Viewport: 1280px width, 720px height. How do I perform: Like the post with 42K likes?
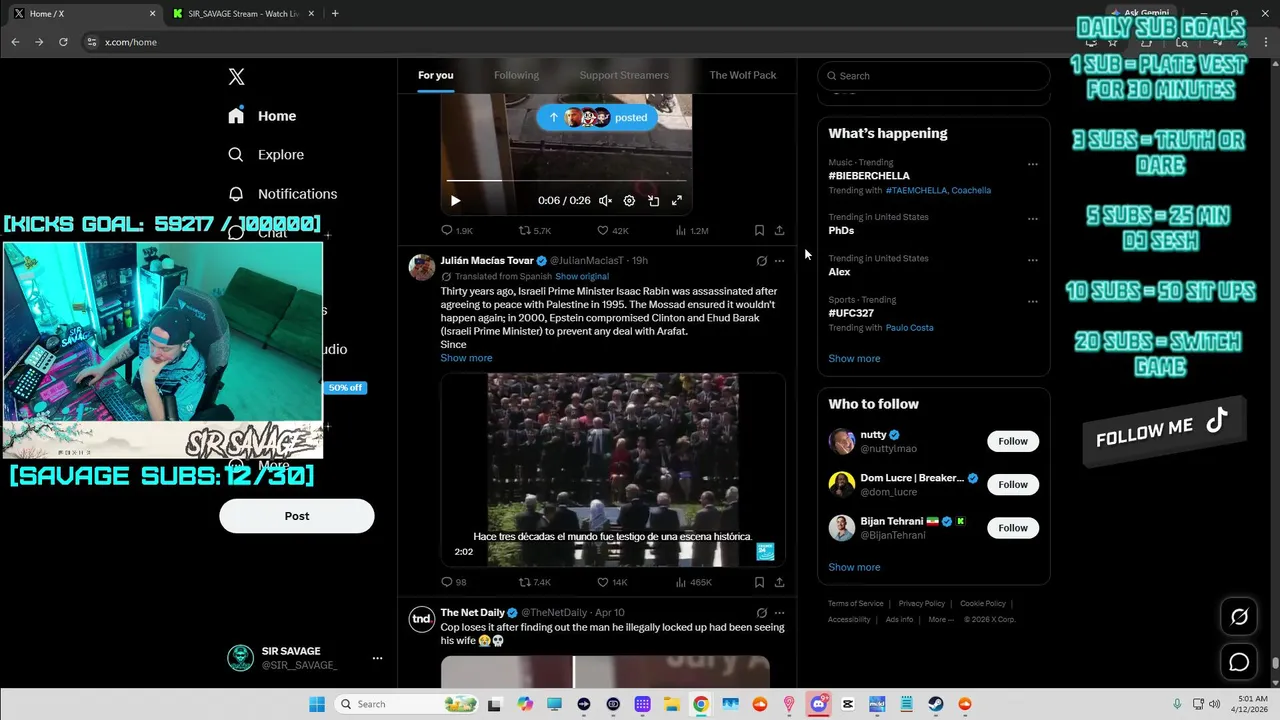tap(612, 231)
